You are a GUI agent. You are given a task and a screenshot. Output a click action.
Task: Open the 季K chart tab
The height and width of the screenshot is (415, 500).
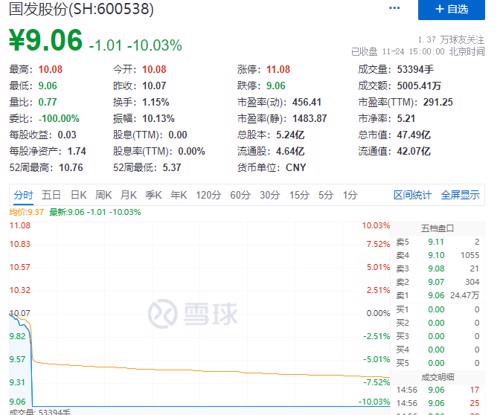pyautogui.click(x=154, y=195)
